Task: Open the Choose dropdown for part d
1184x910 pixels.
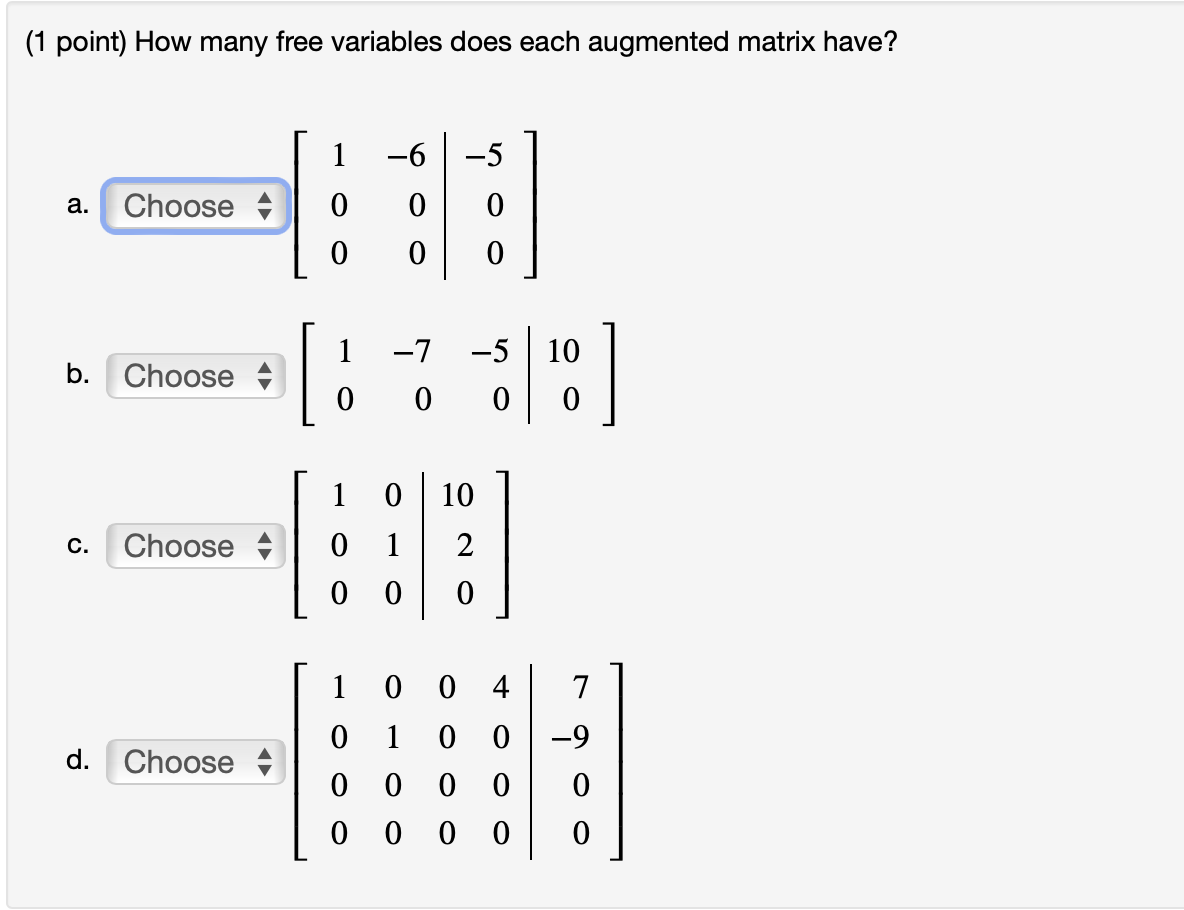Action: pos(195,763)
